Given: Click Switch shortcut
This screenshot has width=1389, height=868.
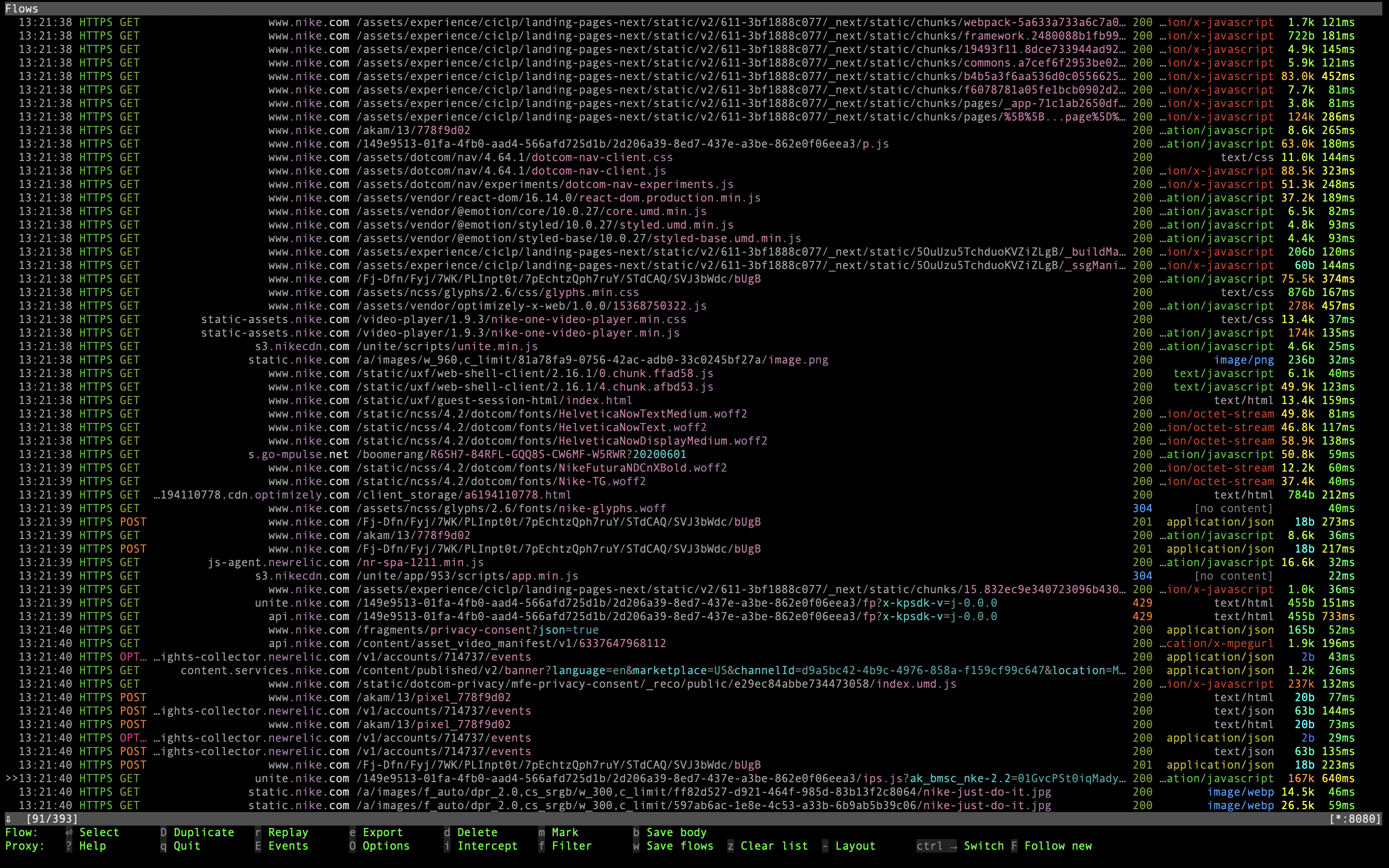Looking at the screenshot, I should (x=983, y=846).
